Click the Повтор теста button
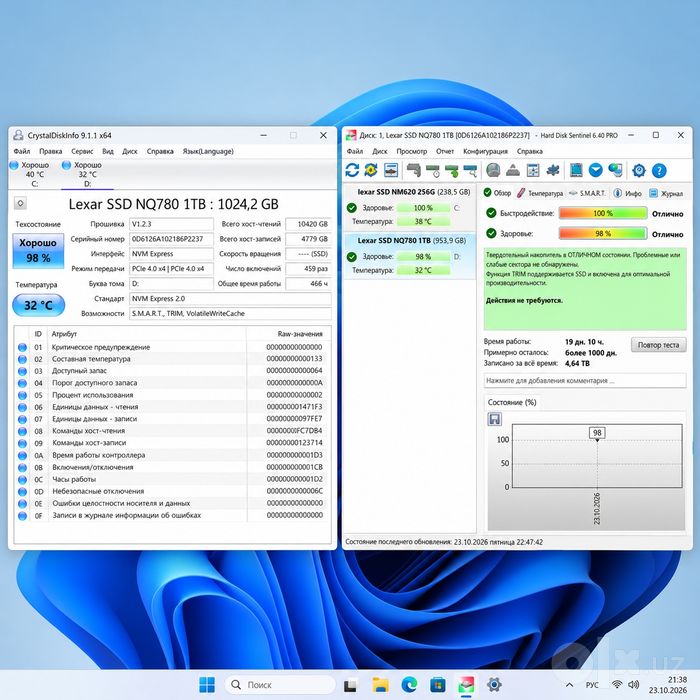700x700 pixels. (658, 345)
